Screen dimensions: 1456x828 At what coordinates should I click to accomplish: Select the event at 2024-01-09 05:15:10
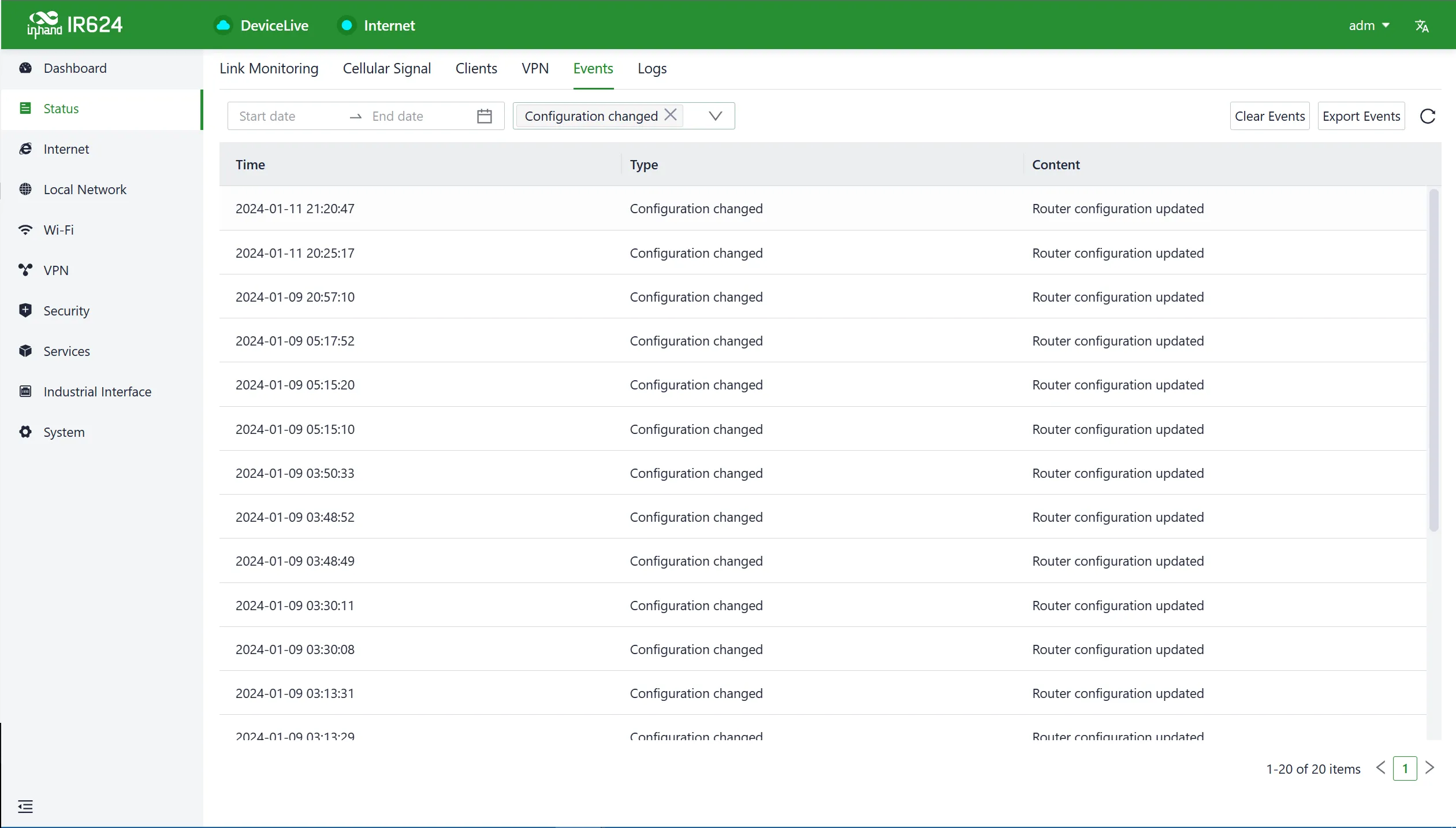[823, 429]
